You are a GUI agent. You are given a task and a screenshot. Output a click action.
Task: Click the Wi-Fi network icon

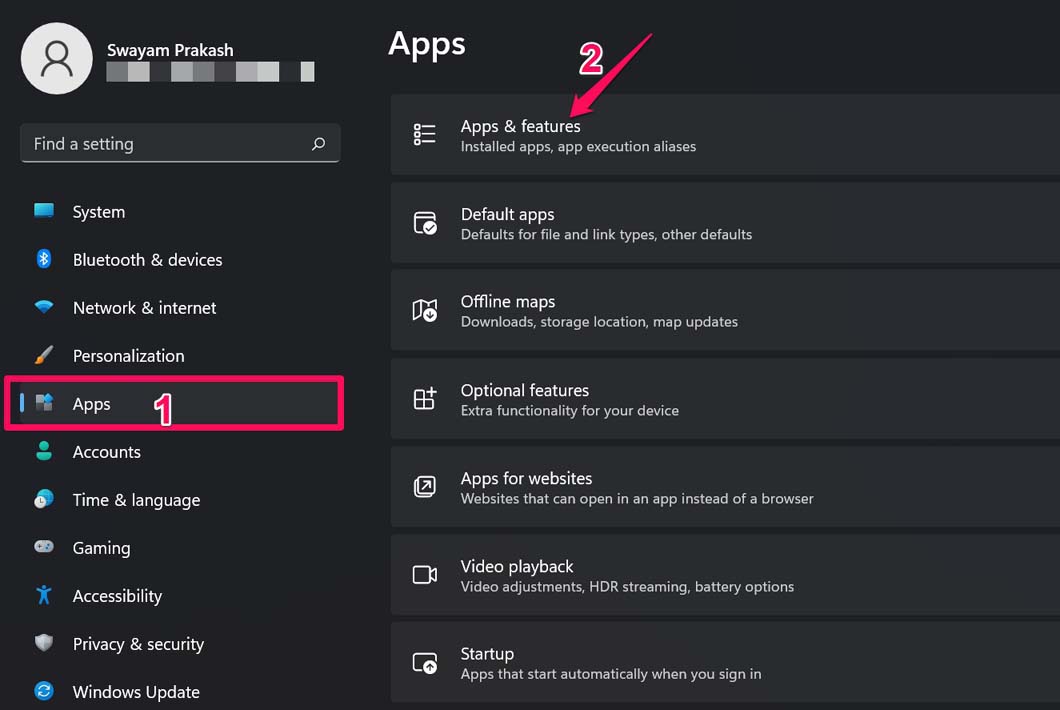[44, 307]
